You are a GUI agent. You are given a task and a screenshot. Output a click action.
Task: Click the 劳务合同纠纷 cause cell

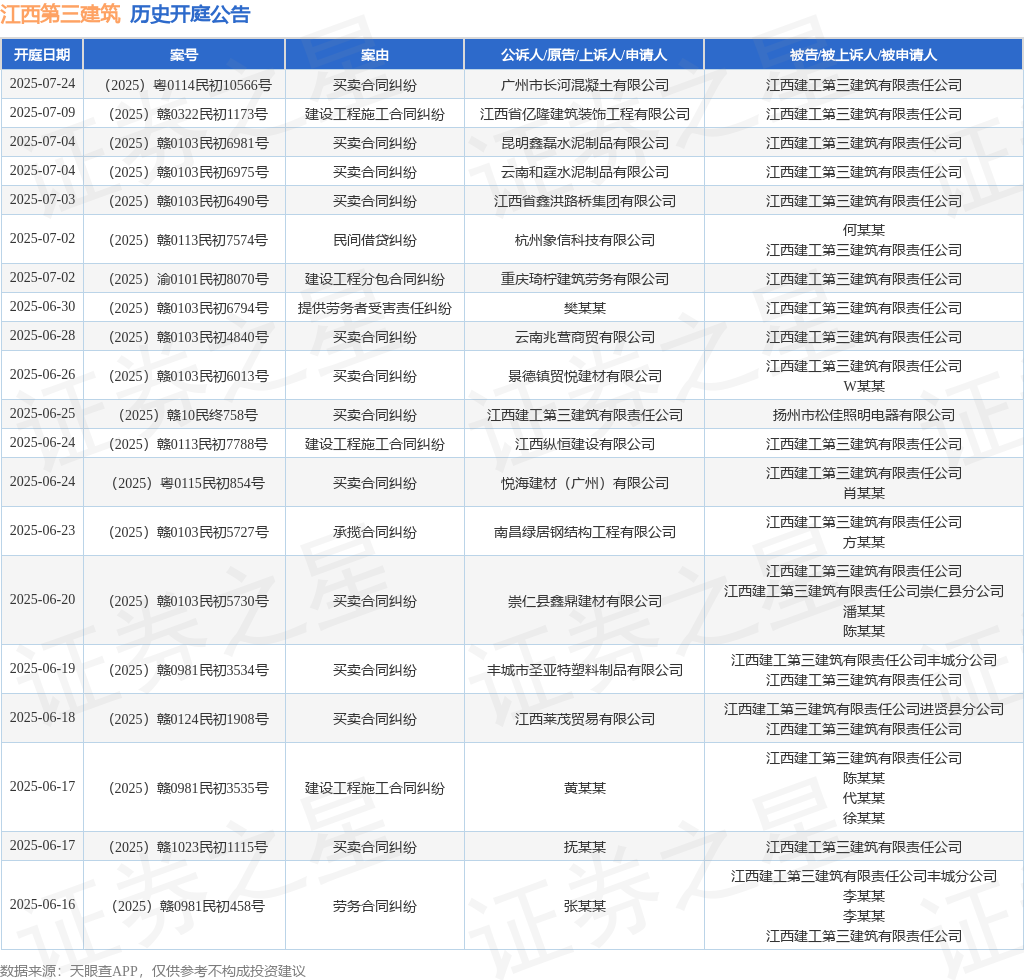375,906
